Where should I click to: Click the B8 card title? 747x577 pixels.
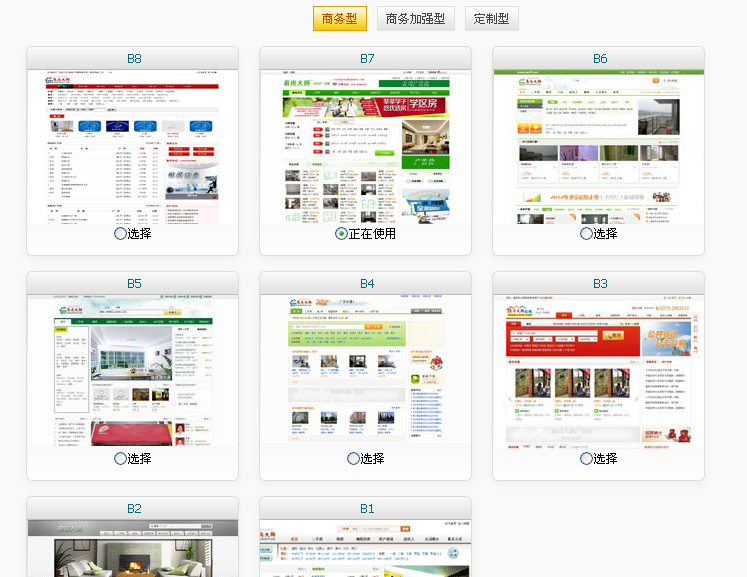(134, 59)
